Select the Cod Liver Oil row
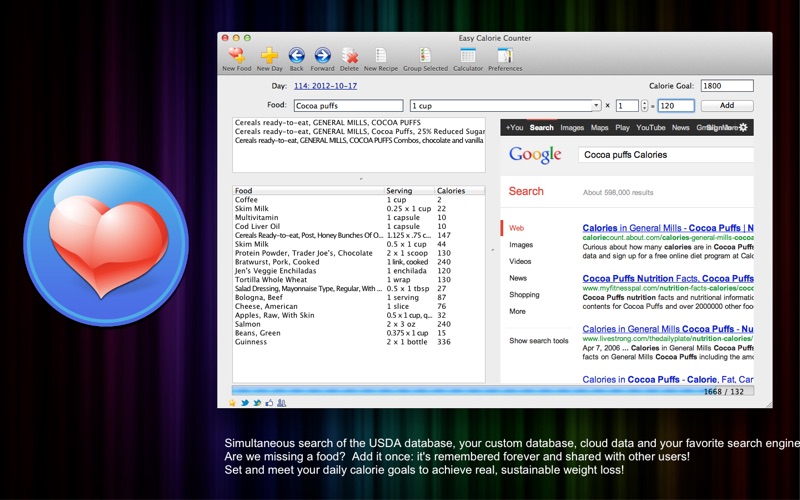800x500 pixels. tap(359, 227)
